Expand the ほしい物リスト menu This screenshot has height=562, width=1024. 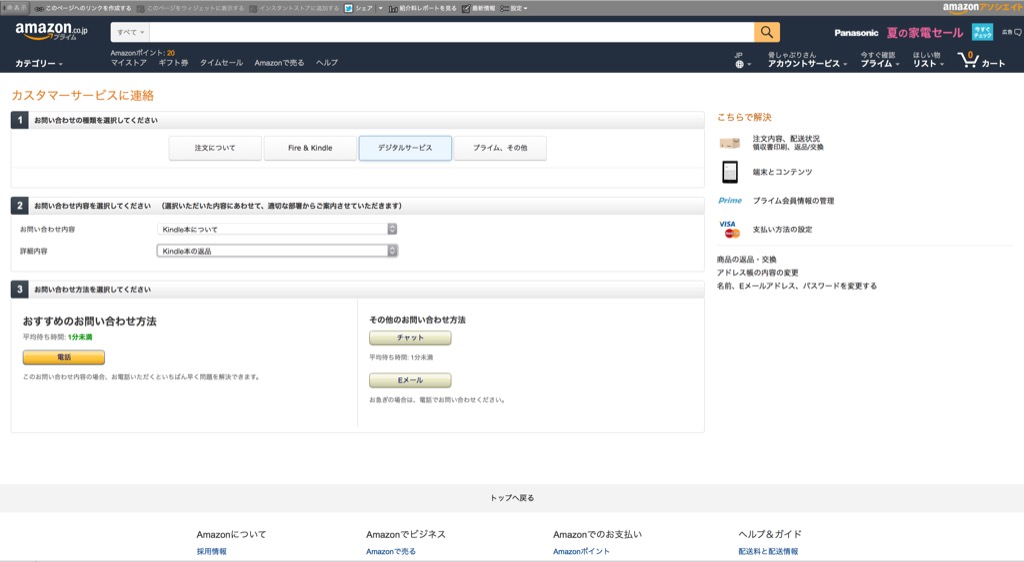click(928, 59)
